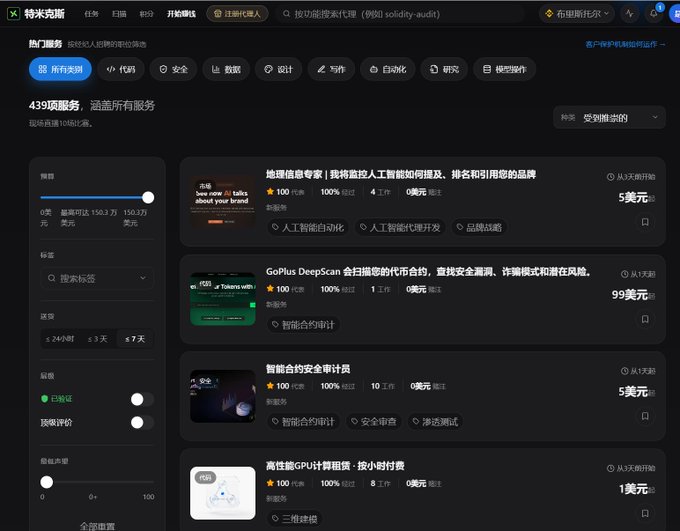Open the 扫描 nav item
Viewport: 680px width, 531px height.
[x=119, y=14]
